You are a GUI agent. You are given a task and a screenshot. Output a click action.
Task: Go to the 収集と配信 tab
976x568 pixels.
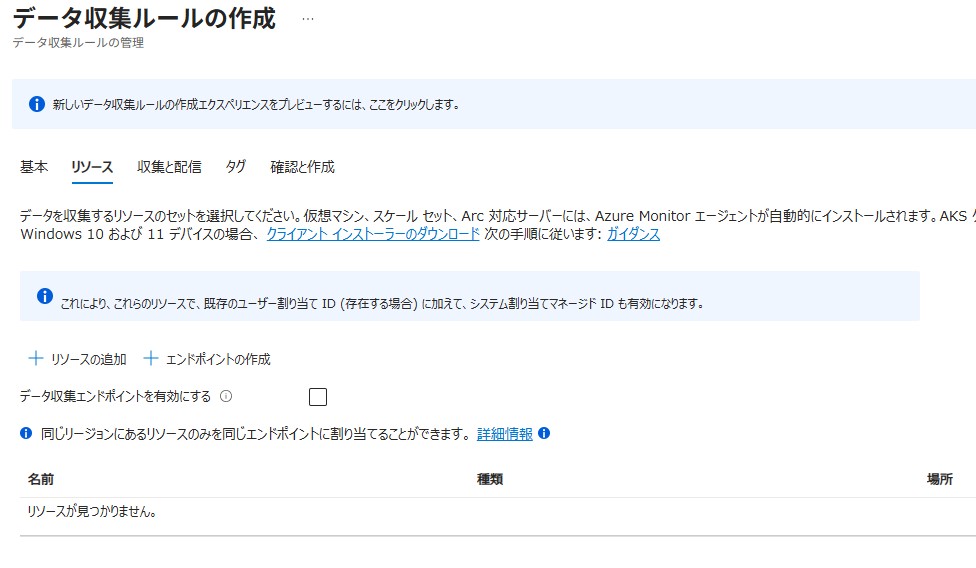[169, 167]
